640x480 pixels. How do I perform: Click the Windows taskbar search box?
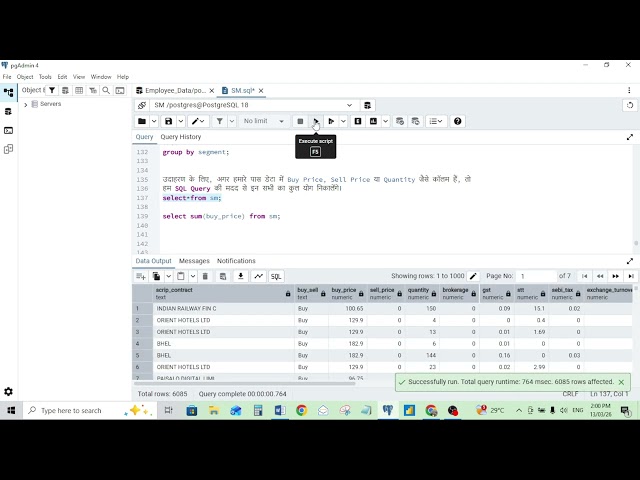point(90,410)
